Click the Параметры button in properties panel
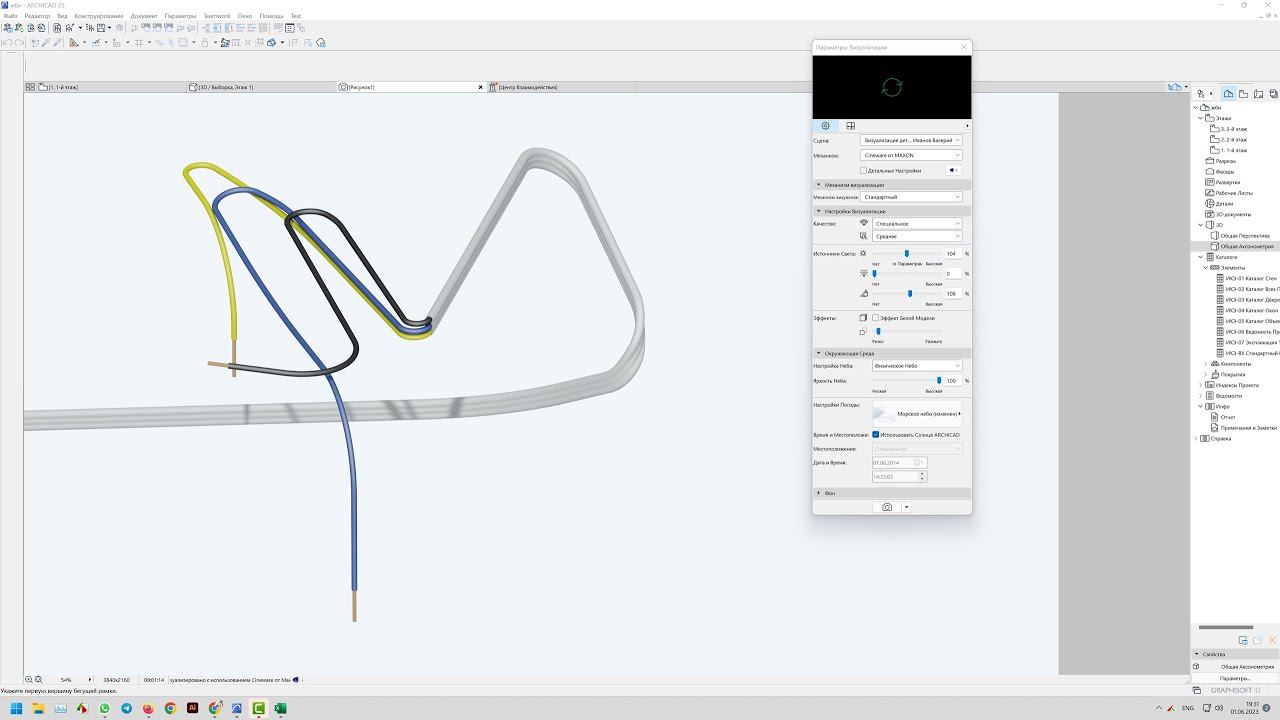This screenshot has width=1280, height=720. [1235, 678]
